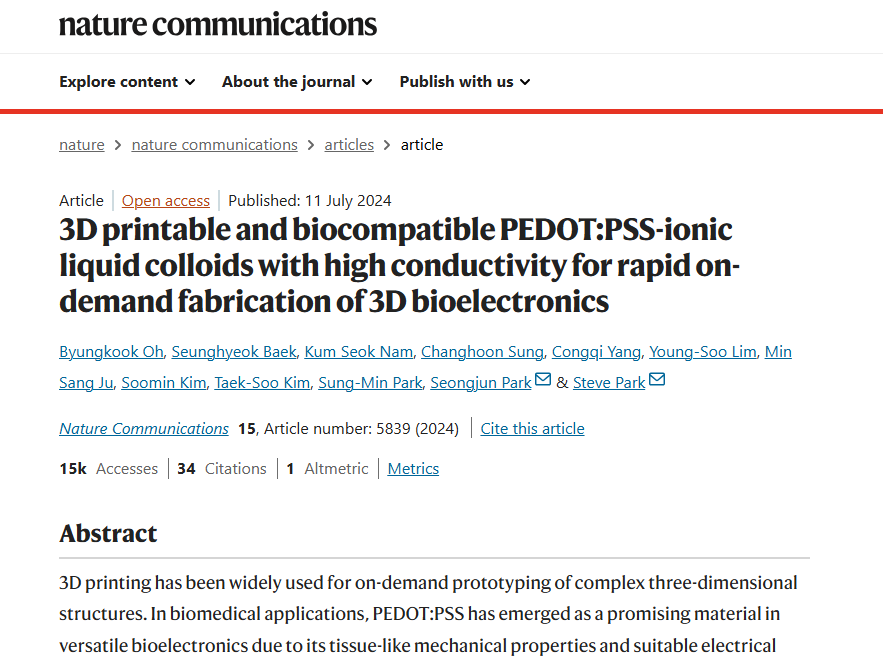Open author Congqi Yang's info
The image size is (883, 659).
pyautogui.click(x=597, y=352)
